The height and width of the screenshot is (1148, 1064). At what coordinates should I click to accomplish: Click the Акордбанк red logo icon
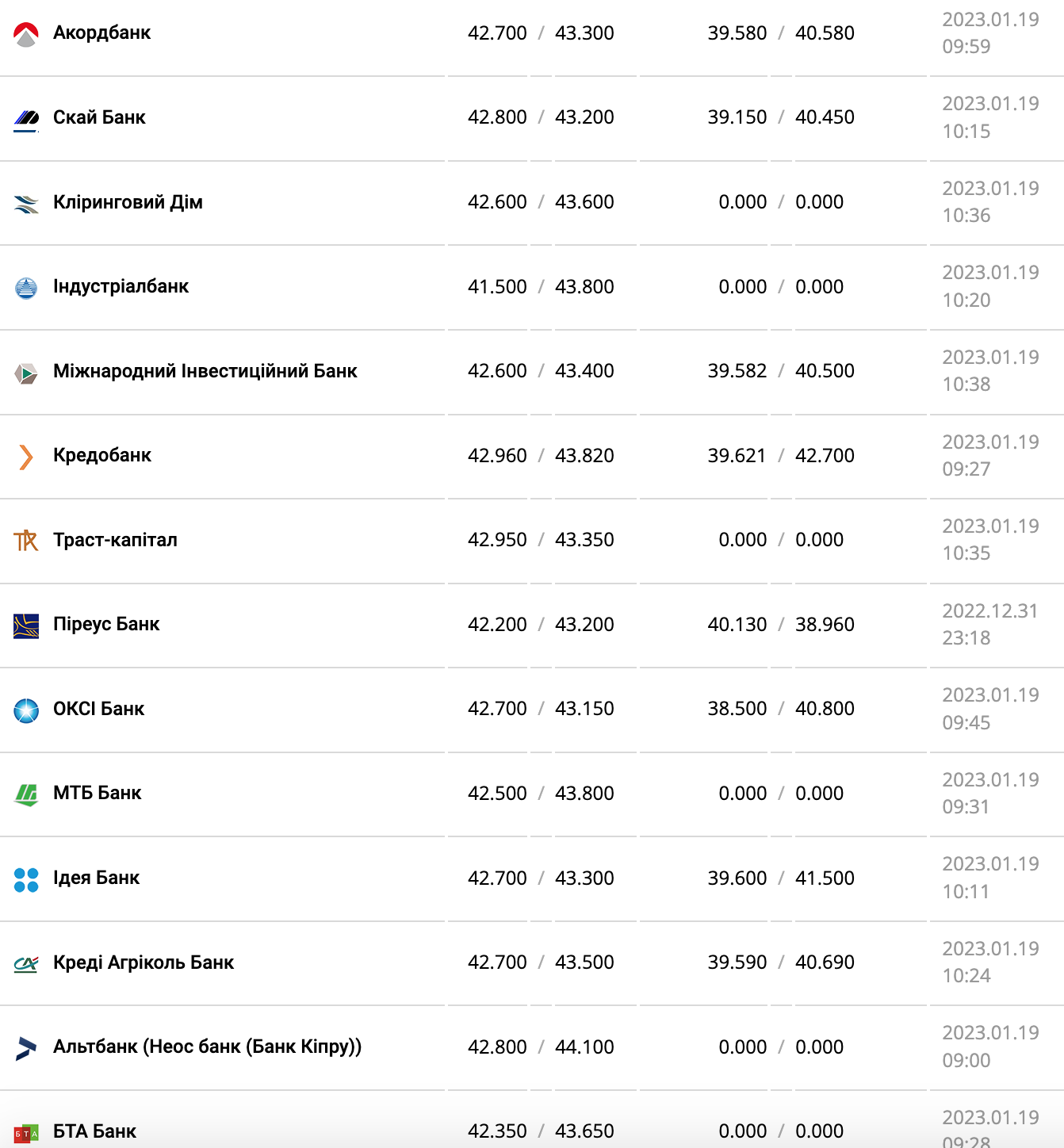tap(26, 34)
